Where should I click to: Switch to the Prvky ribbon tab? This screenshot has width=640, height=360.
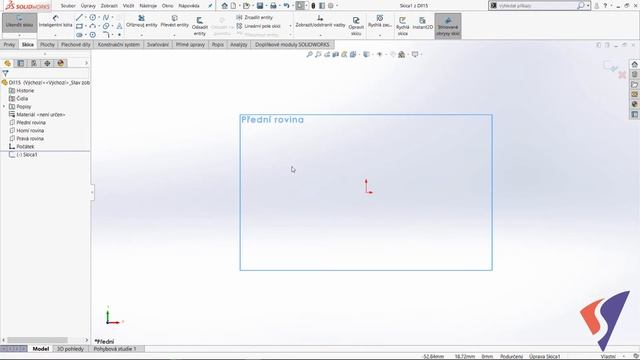[x=9, y=44]
